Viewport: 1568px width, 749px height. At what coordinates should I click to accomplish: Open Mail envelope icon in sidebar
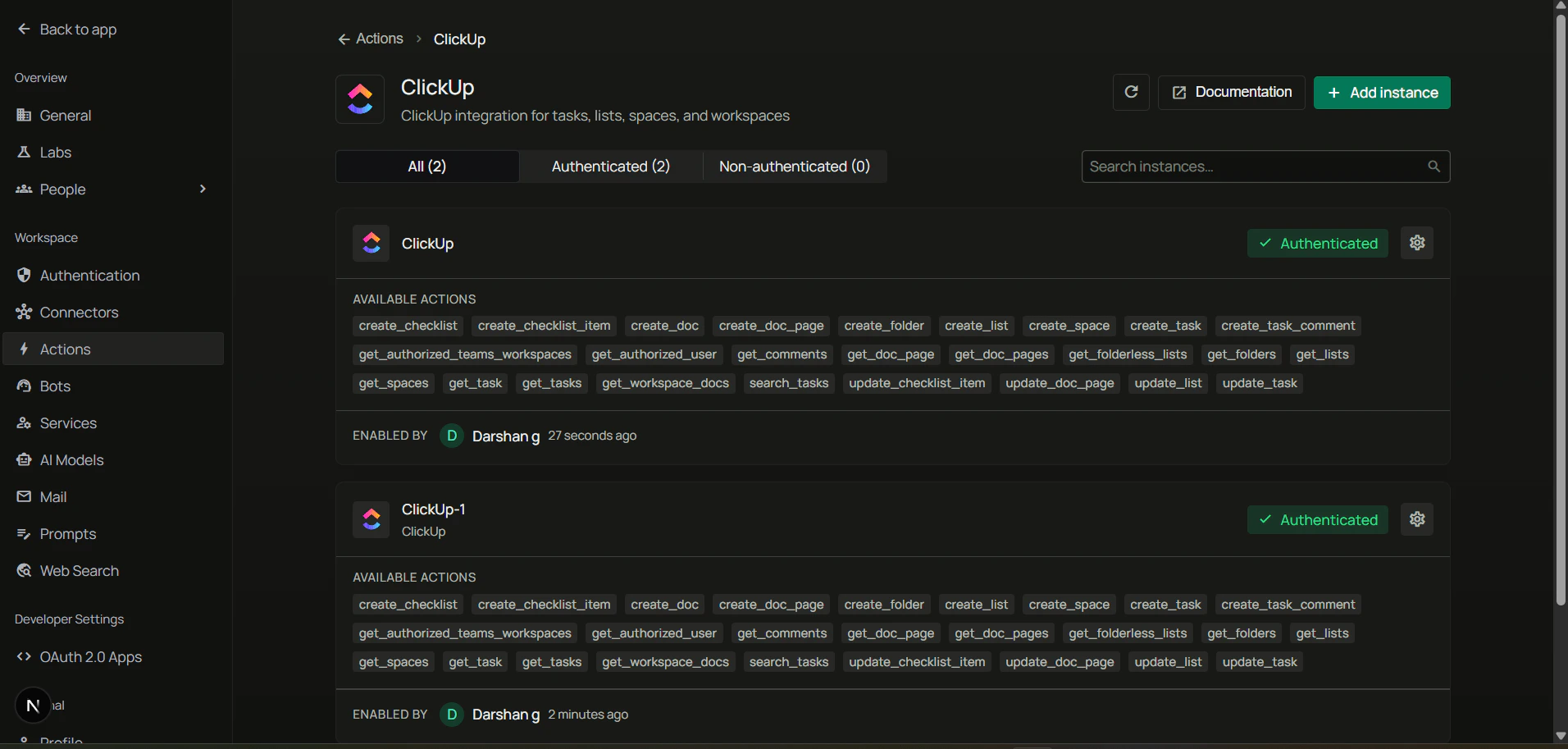pos(24,496)
